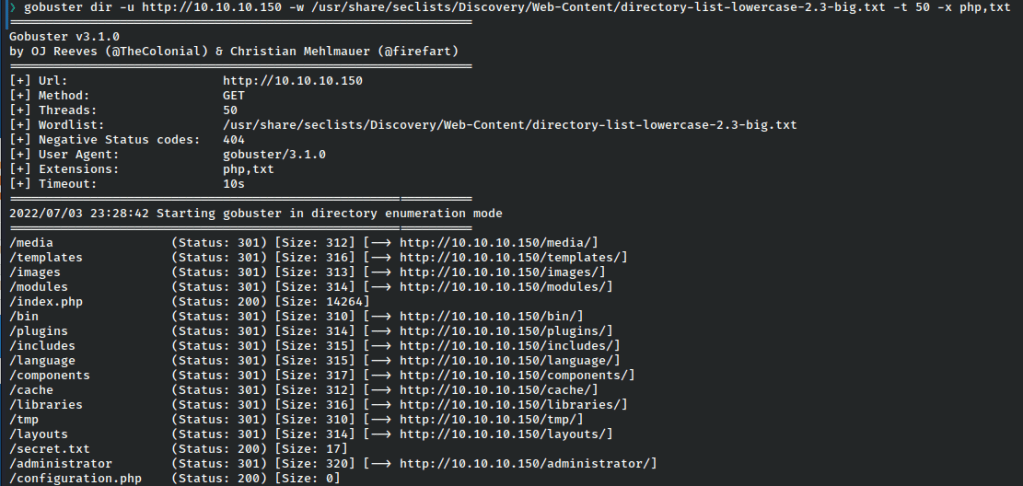Click the http://10.10.10.150/media/ redirect URL
Screen dimensions: 1023x486
(x=499, y=242)
